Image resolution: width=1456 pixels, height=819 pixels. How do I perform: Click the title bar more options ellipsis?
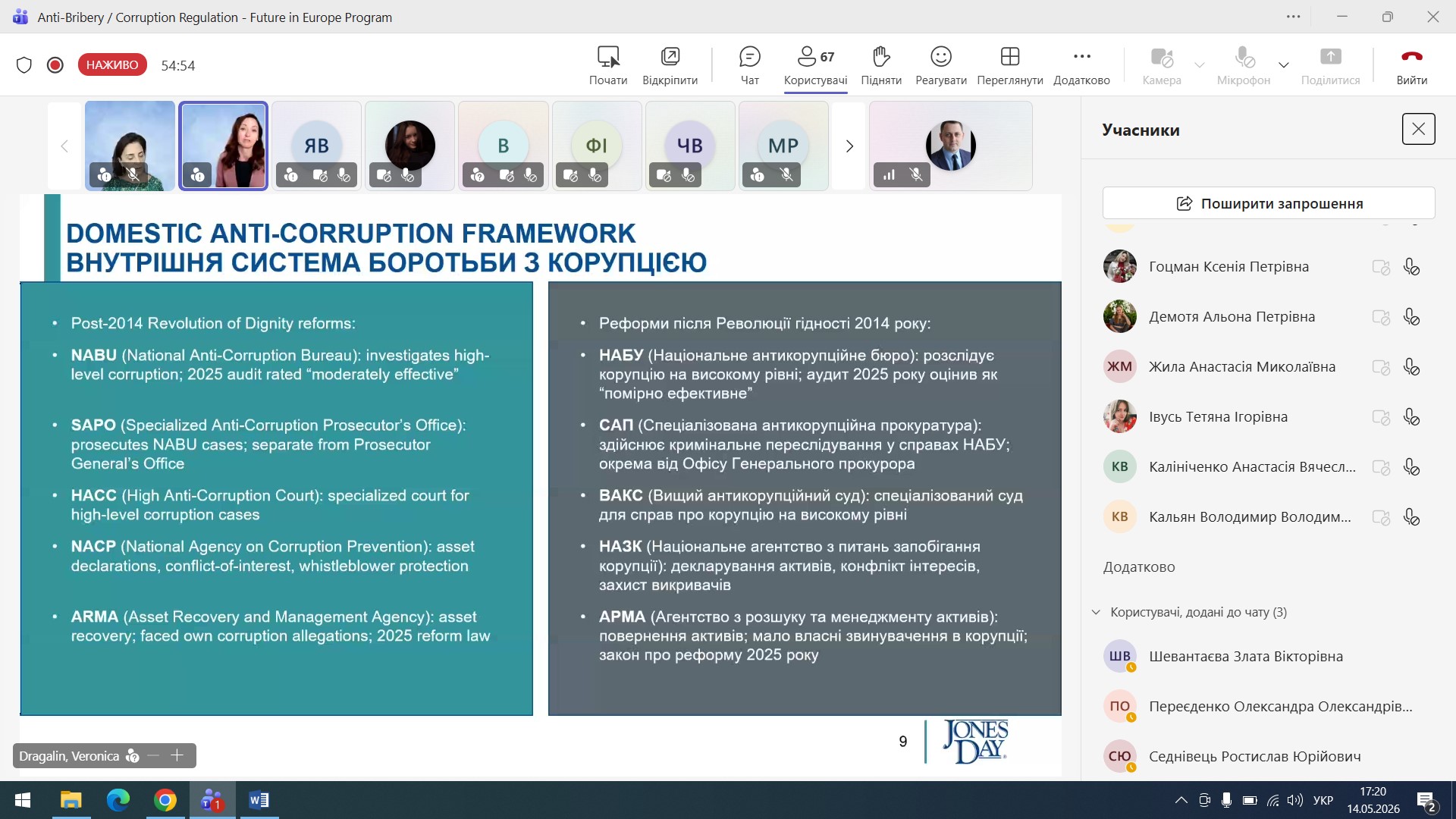(x=1294, y=17)
